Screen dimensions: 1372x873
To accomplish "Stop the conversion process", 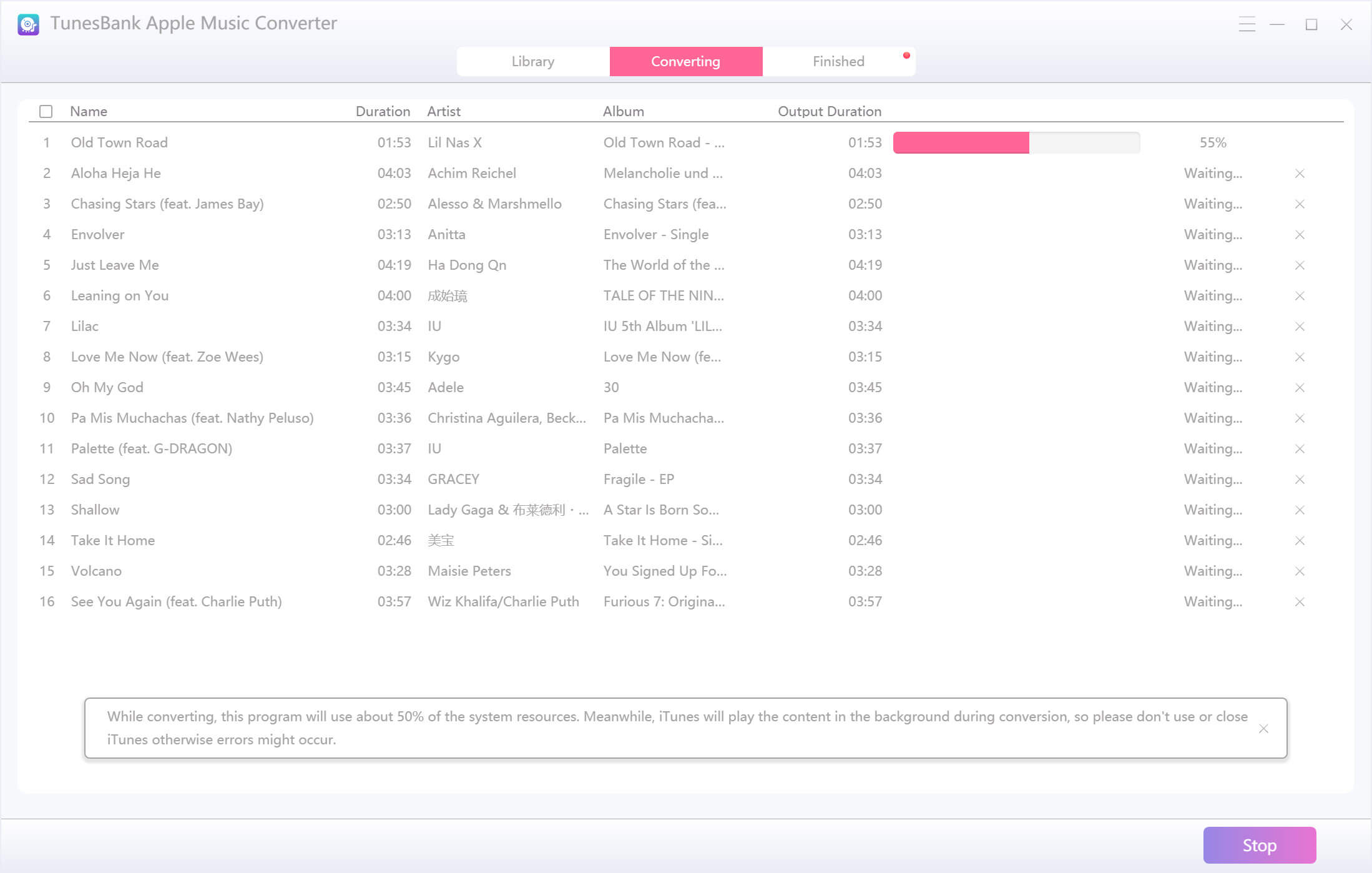I will 1260,845.
